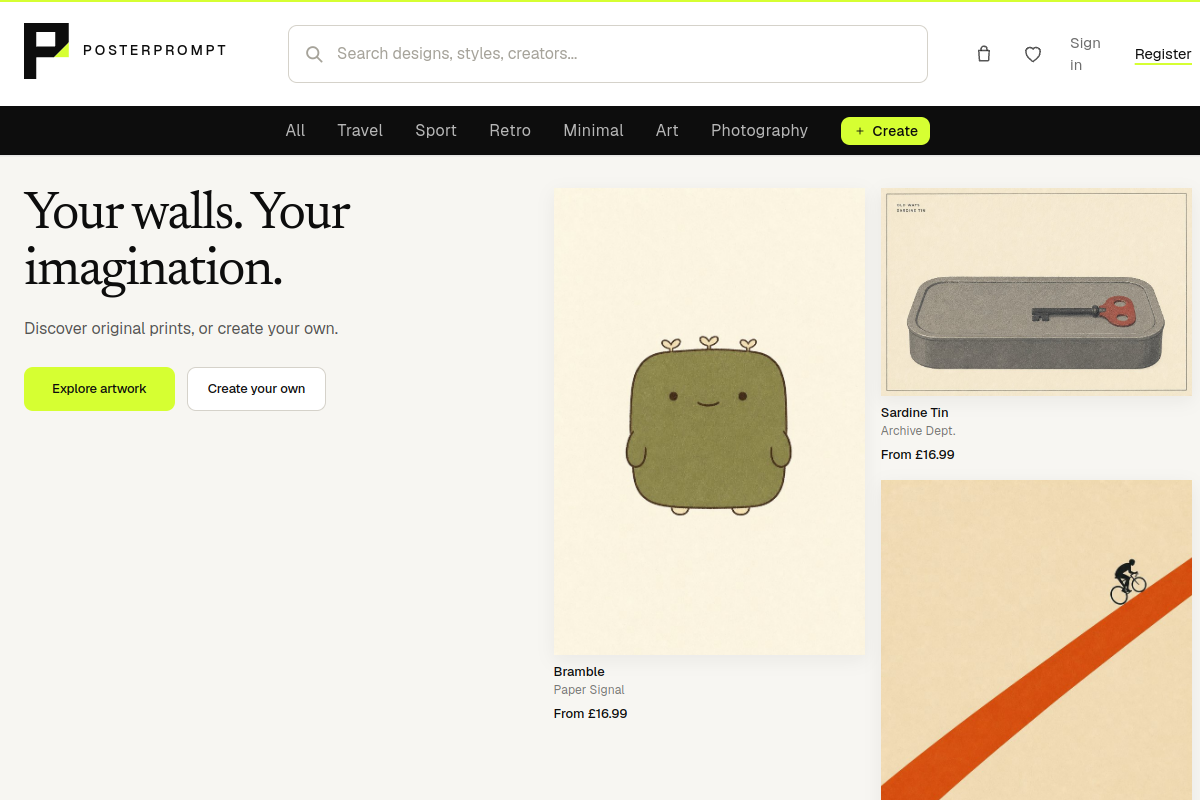Screen dimensions: 1200x800
Task: Select the Travel category
Action: 360,130
